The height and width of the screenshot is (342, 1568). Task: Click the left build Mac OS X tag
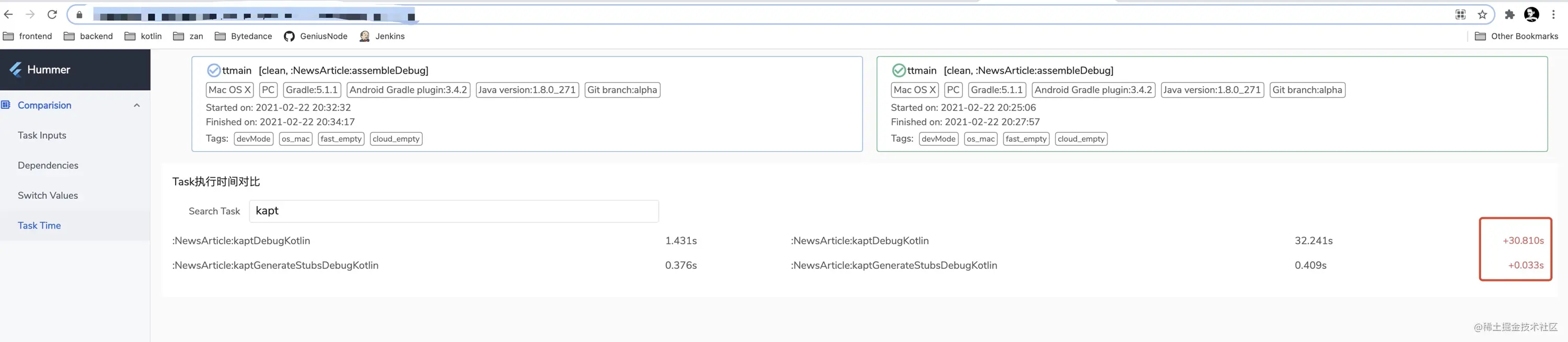click(x=229, y=90)
